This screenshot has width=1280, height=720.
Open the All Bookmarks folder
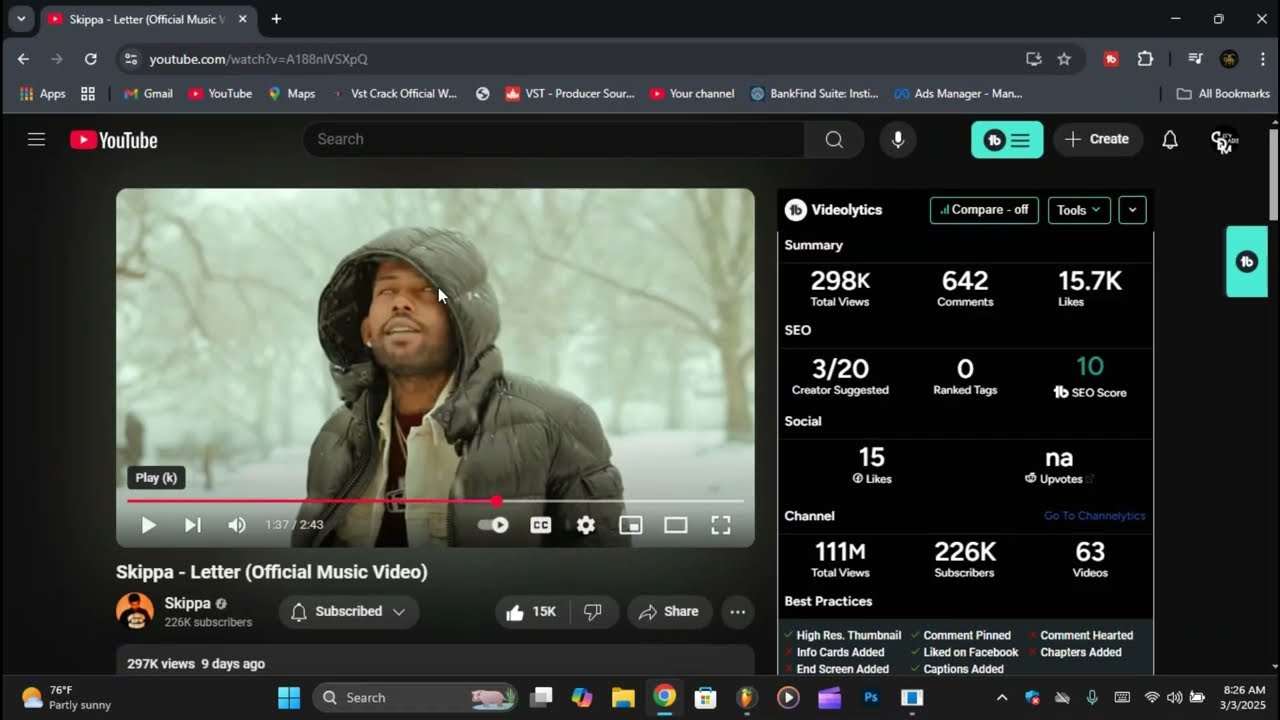coord(1223,94)
